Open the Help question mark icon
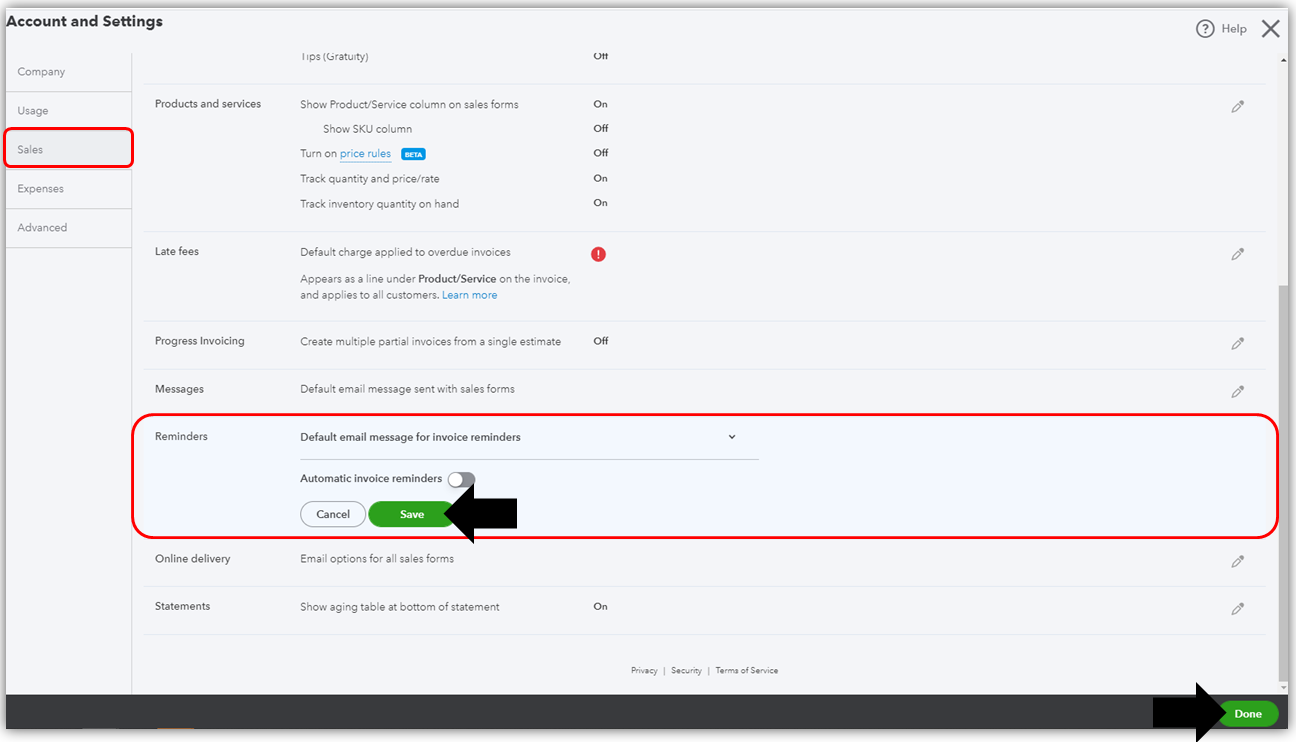Image resolution: width=1296 pixels, height=742 pixels. [x=1205, y=29]
